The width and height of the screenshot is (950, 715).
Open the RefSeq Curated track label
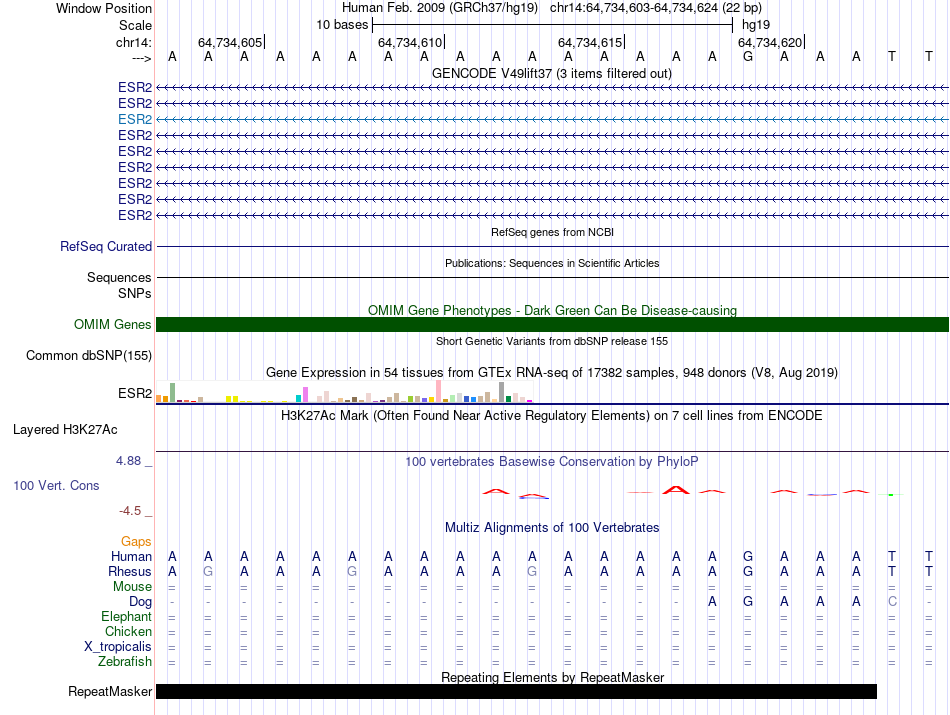(106, 247)
